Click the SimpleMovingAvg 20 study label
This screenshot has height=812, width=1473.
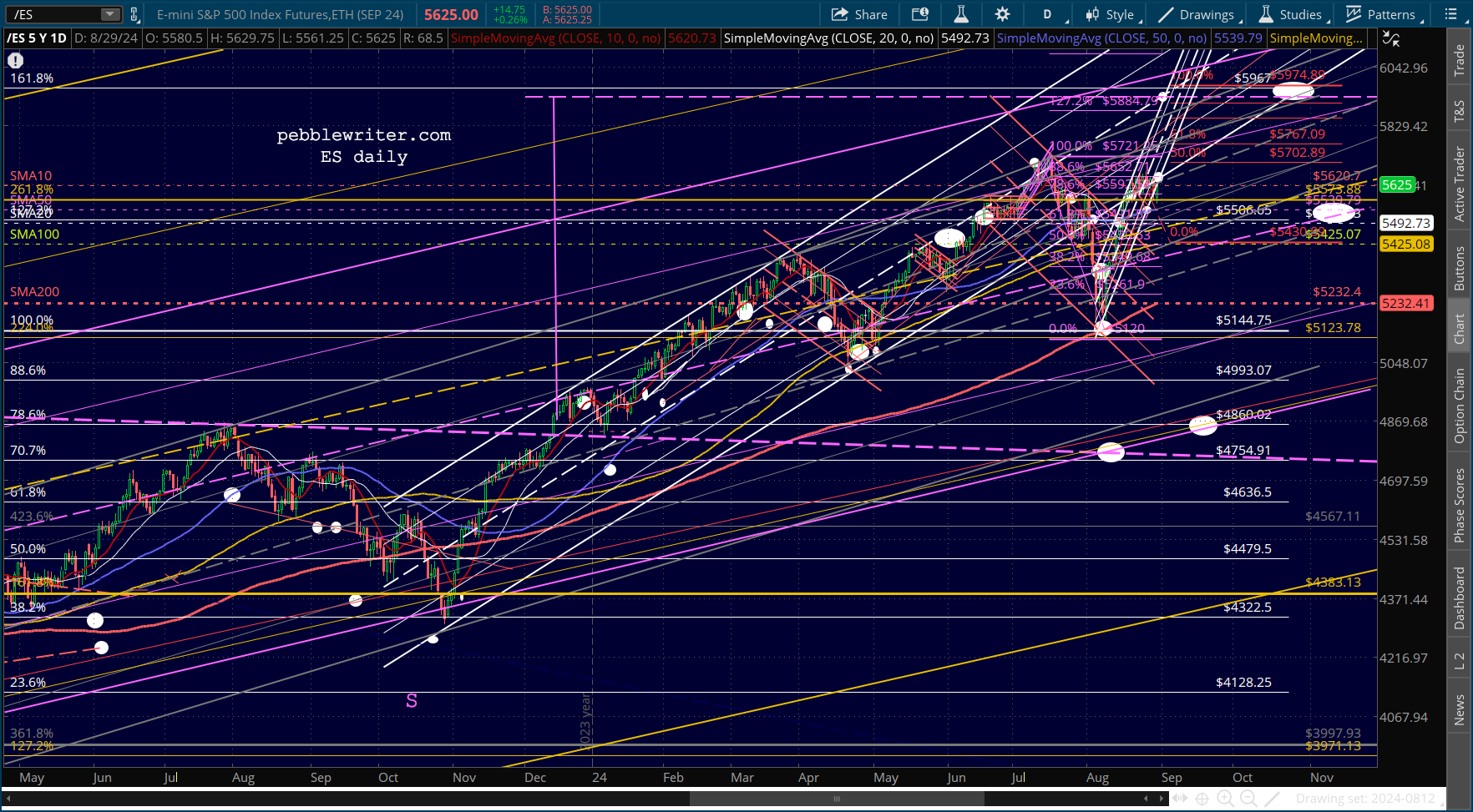pyautogui.click(x=828, y=38)
